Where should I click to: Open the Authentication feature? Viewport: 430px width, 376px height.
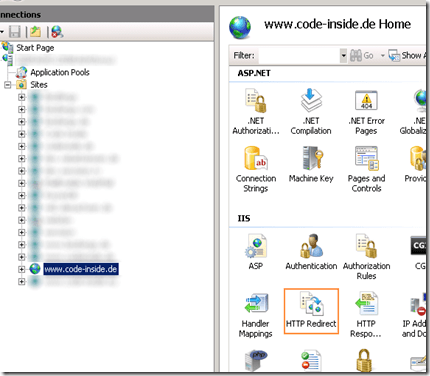311,252
